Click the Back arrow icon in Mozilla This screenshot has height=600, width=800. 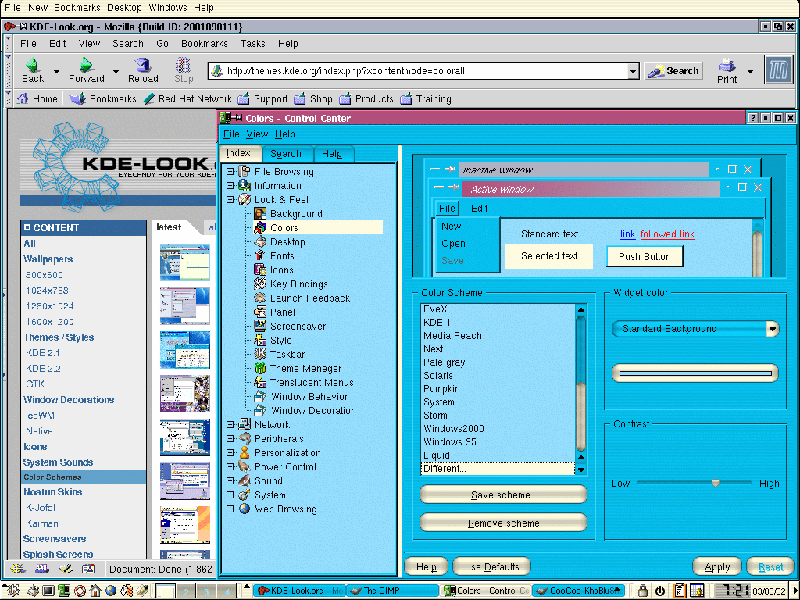(x=33, y=65)
